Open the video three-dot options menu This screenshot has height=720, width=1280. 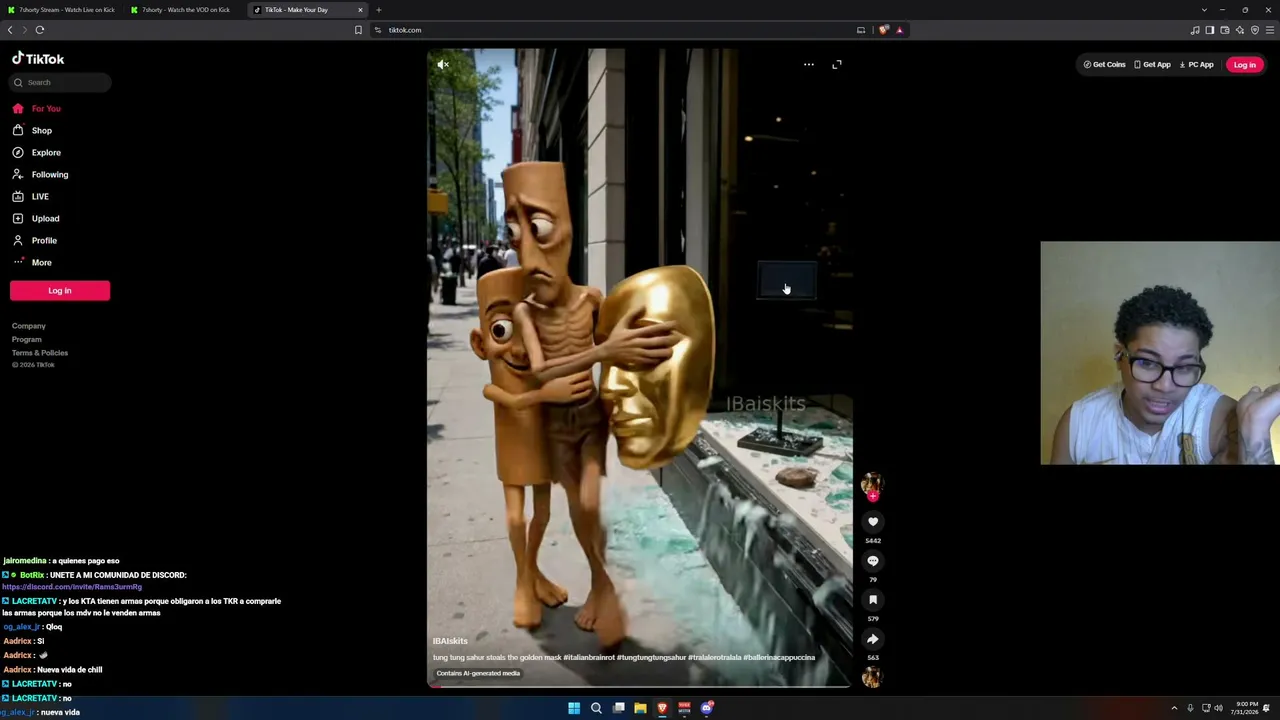(809, 65)
